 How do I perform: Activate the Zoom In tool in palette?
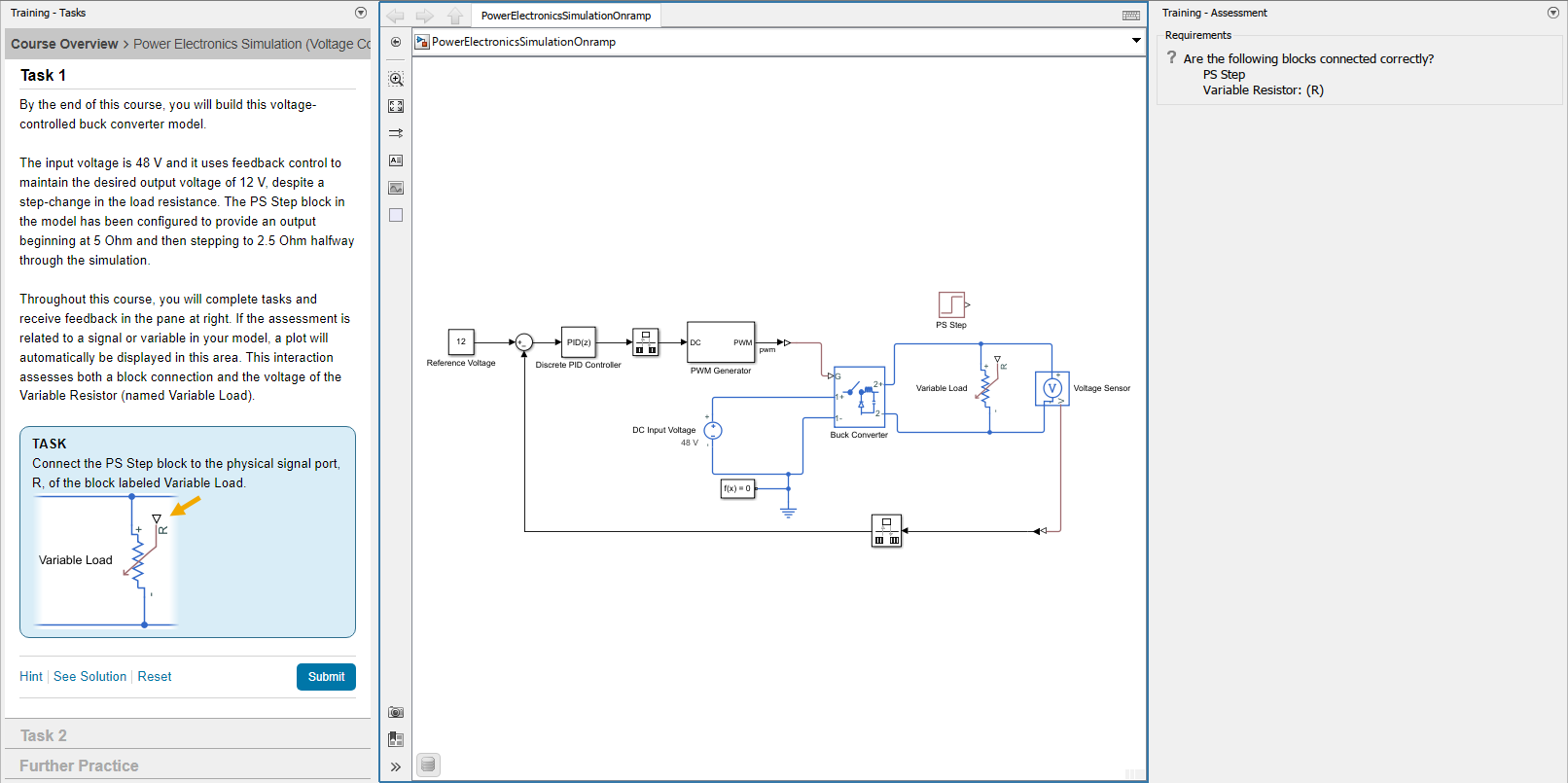pyautogui.click(x=396, y=79)
